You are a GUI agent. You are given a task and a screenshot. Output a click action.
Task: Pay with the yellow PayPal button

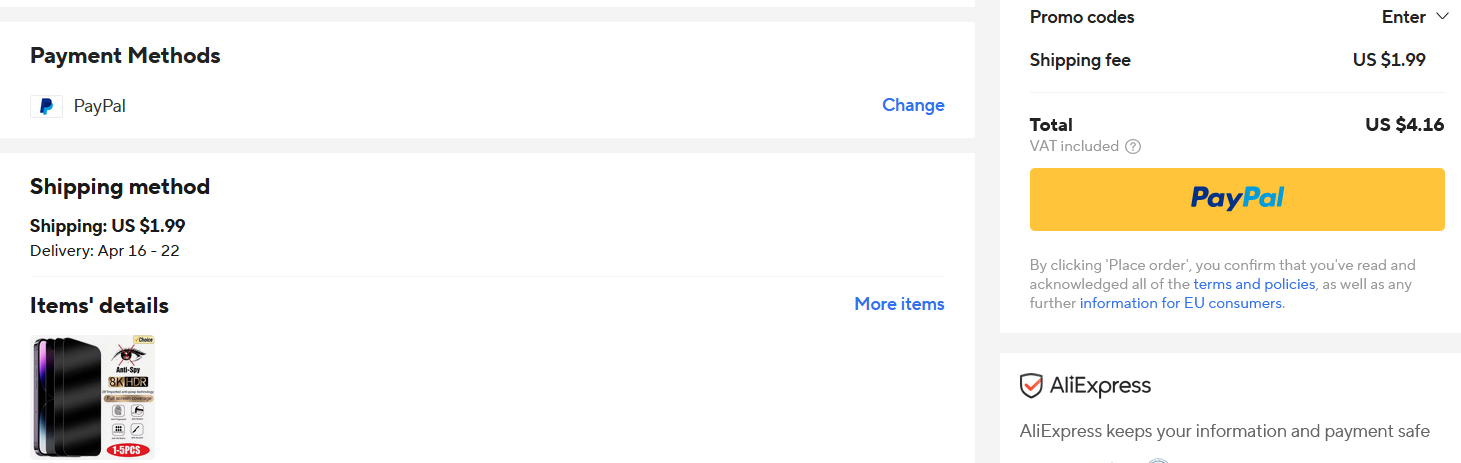click(x=1237, y=199)
